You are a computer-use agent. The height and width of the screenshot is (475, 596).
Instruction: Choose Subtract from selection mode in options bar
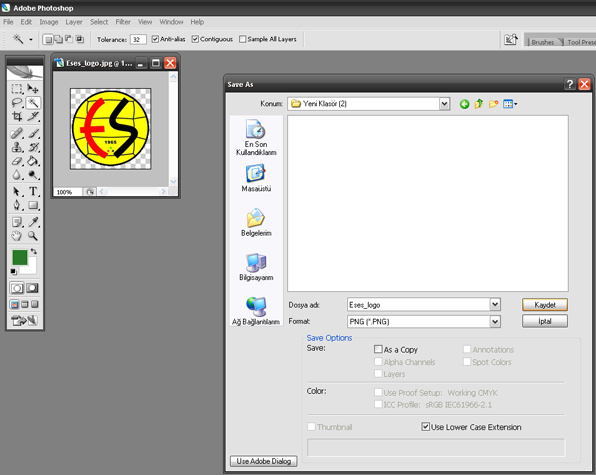coord(69,39)
